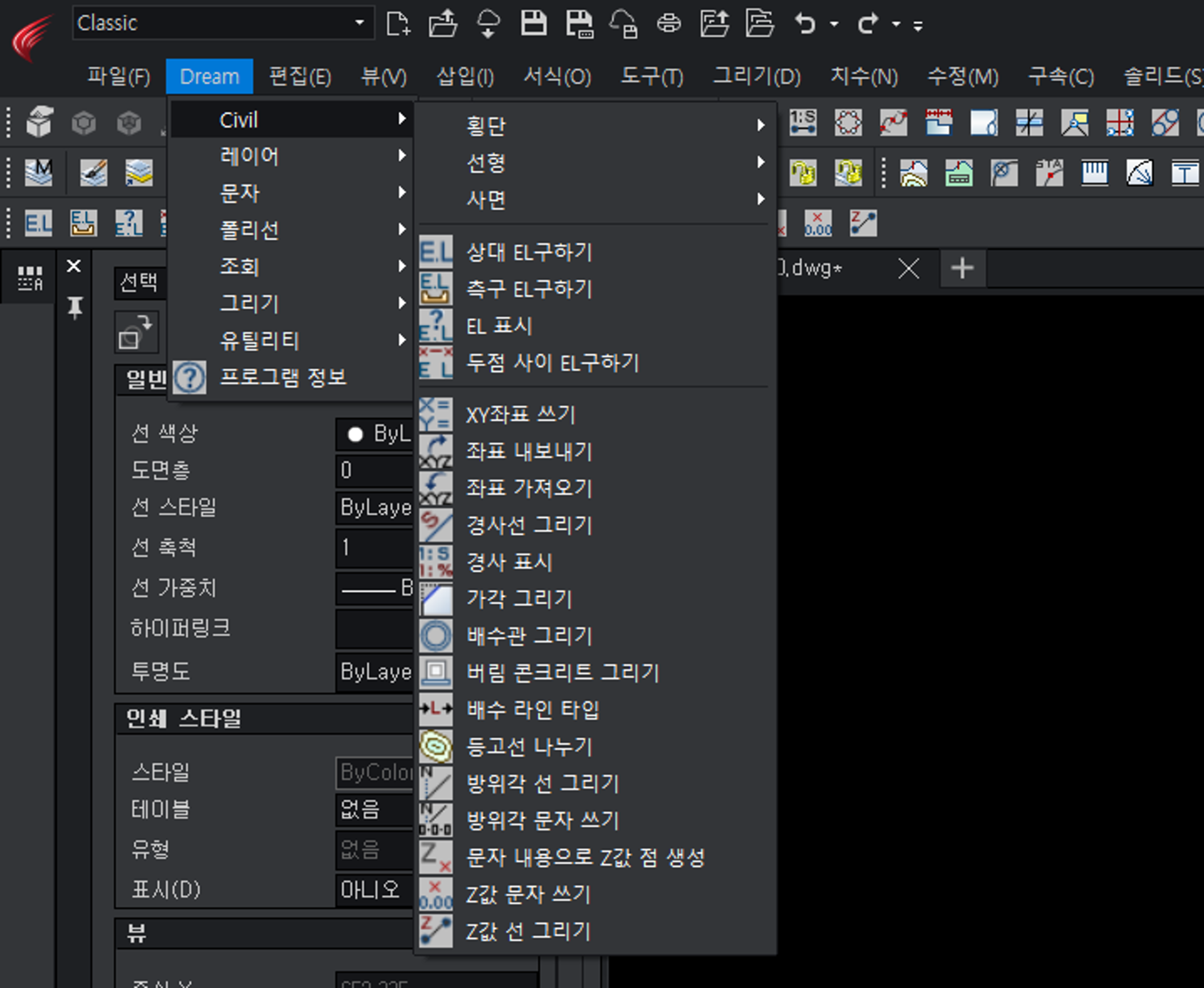Expand the Civil submenu item
This screenshot has height=988, width=1204.
click(x=292, y=119)
